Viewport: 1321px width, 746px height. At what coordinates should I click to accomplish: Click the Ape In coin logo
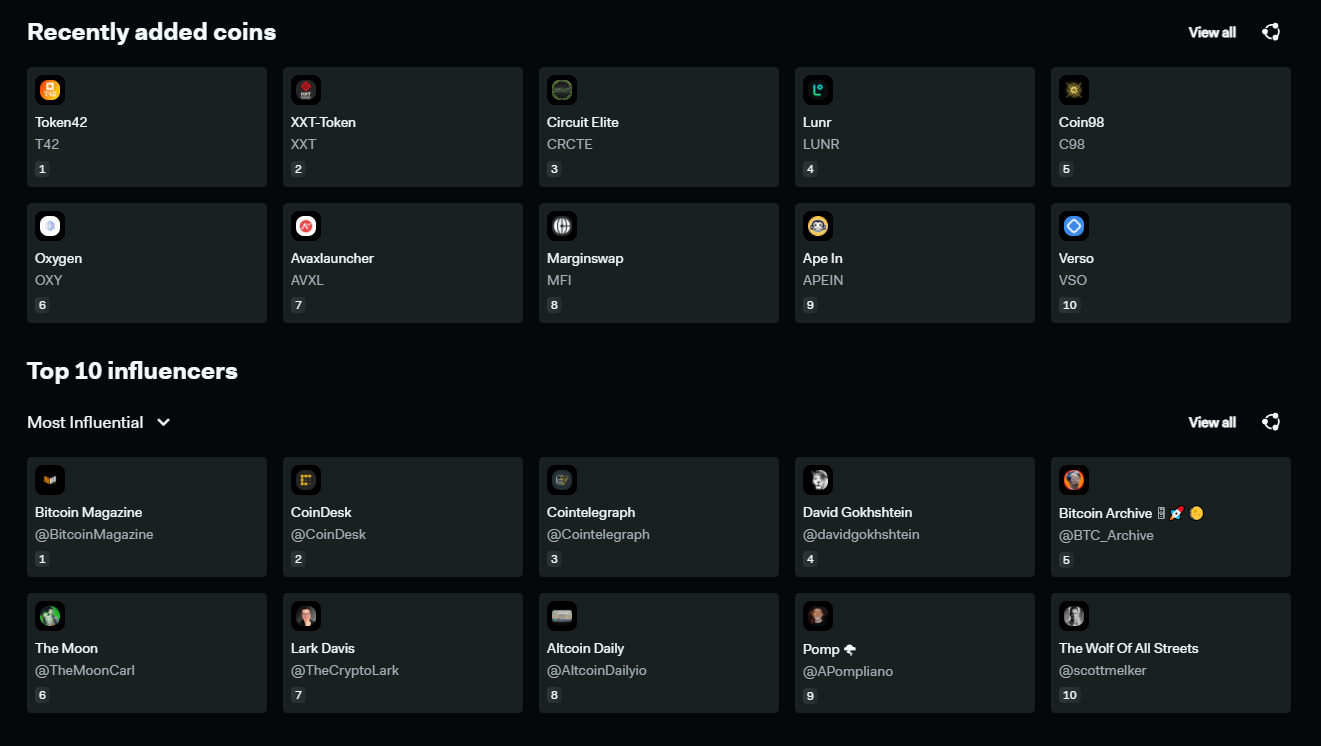(818, 226)
